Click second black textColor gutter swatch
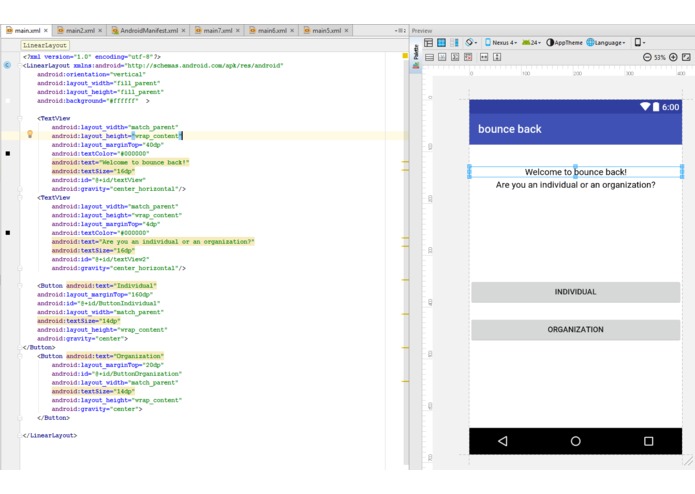This screenshot has height=494, width=695. (8, 233)
